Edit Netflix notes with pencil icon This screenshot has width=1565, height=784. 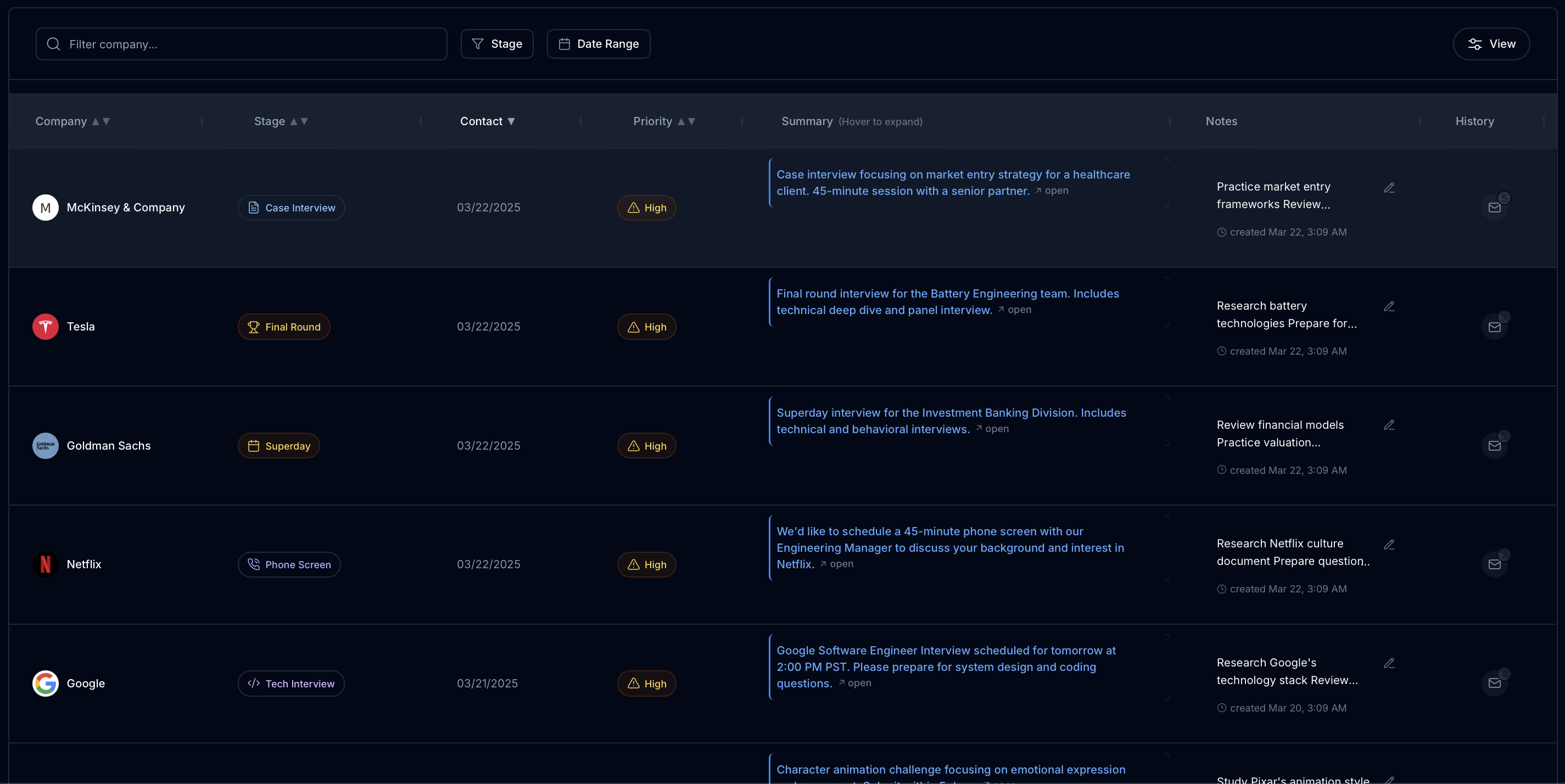[x=1389, y=545]
